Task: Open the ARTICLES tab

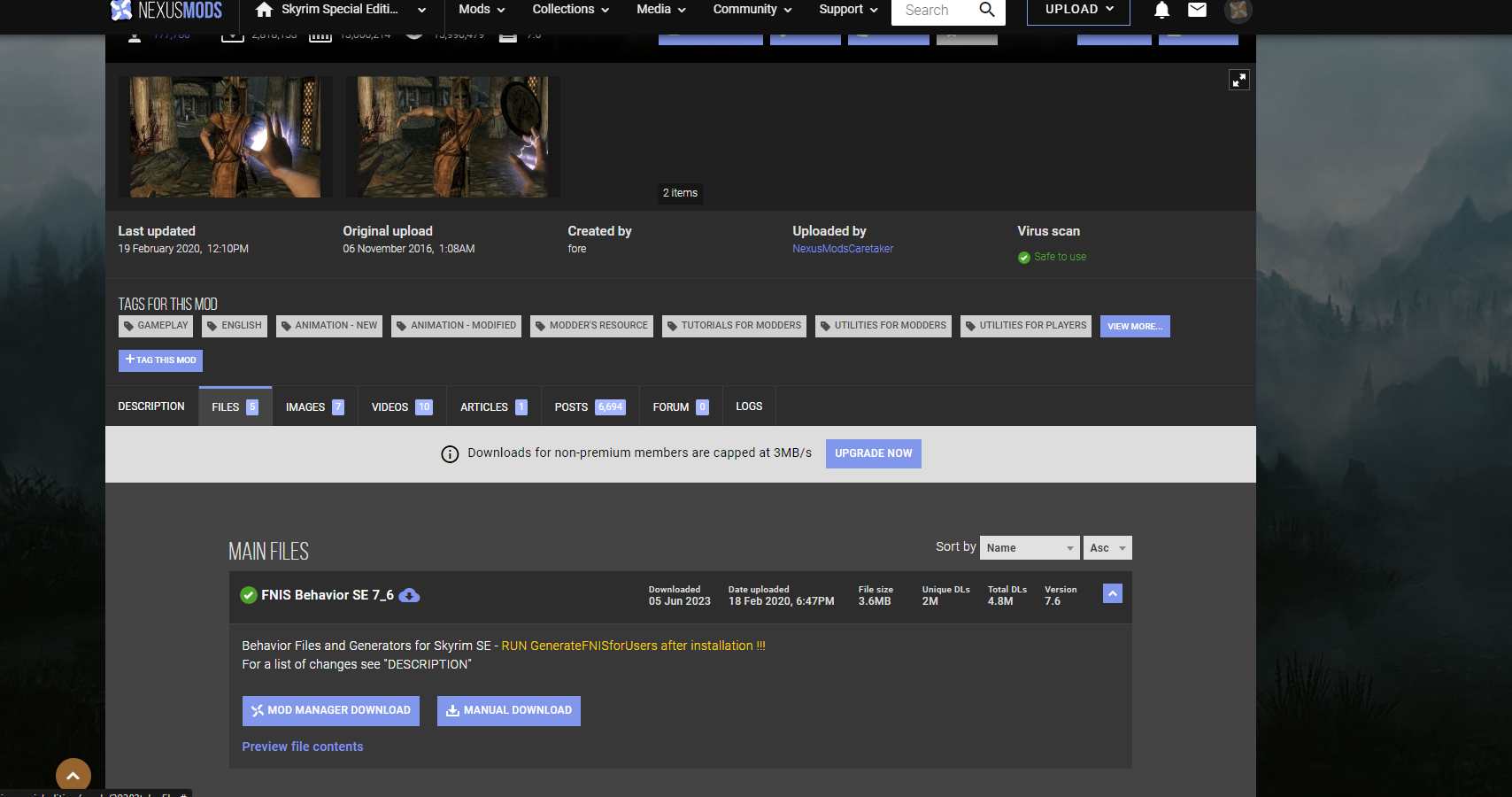Action: (x=494, y=406)
